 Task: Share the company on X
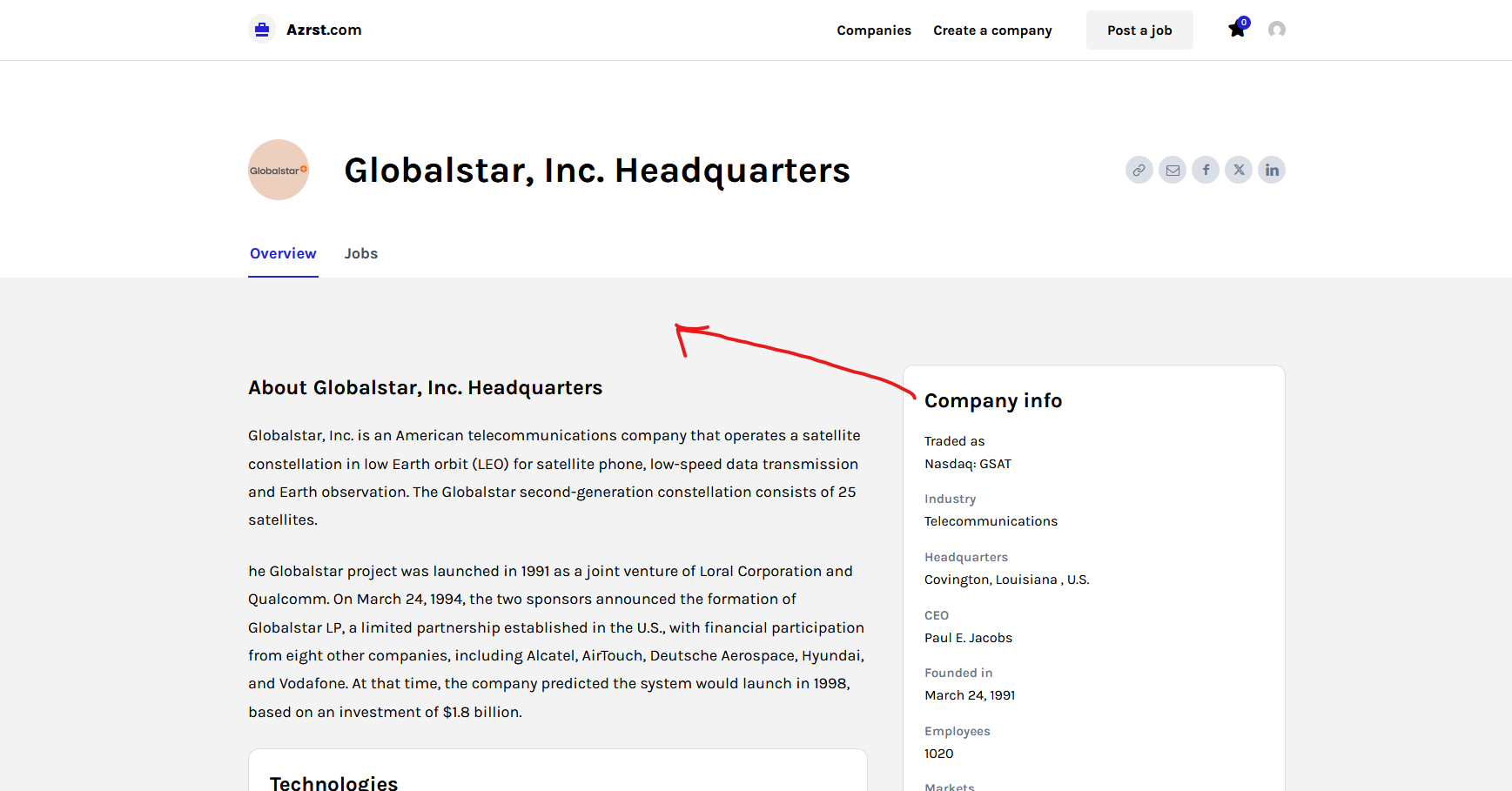coord(1239,170)
